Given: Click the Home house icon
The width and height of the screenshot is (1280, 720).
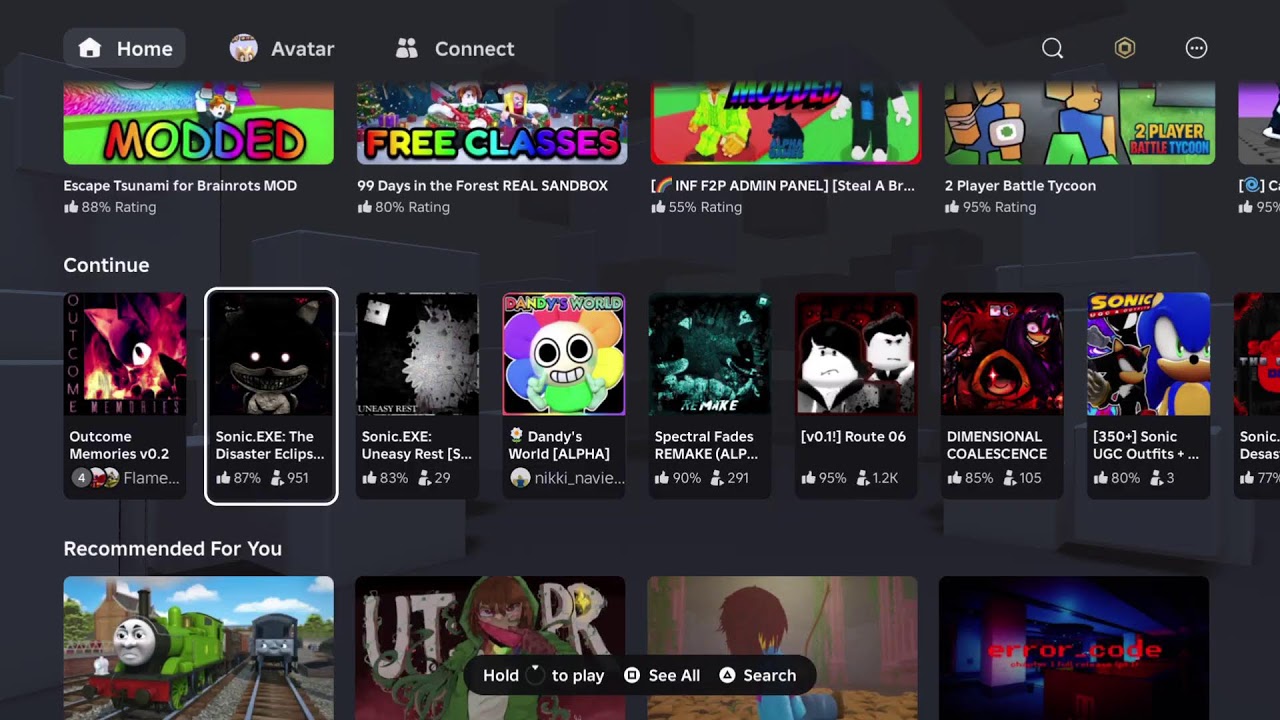Looking at the screenshot, I should point(90,49).
